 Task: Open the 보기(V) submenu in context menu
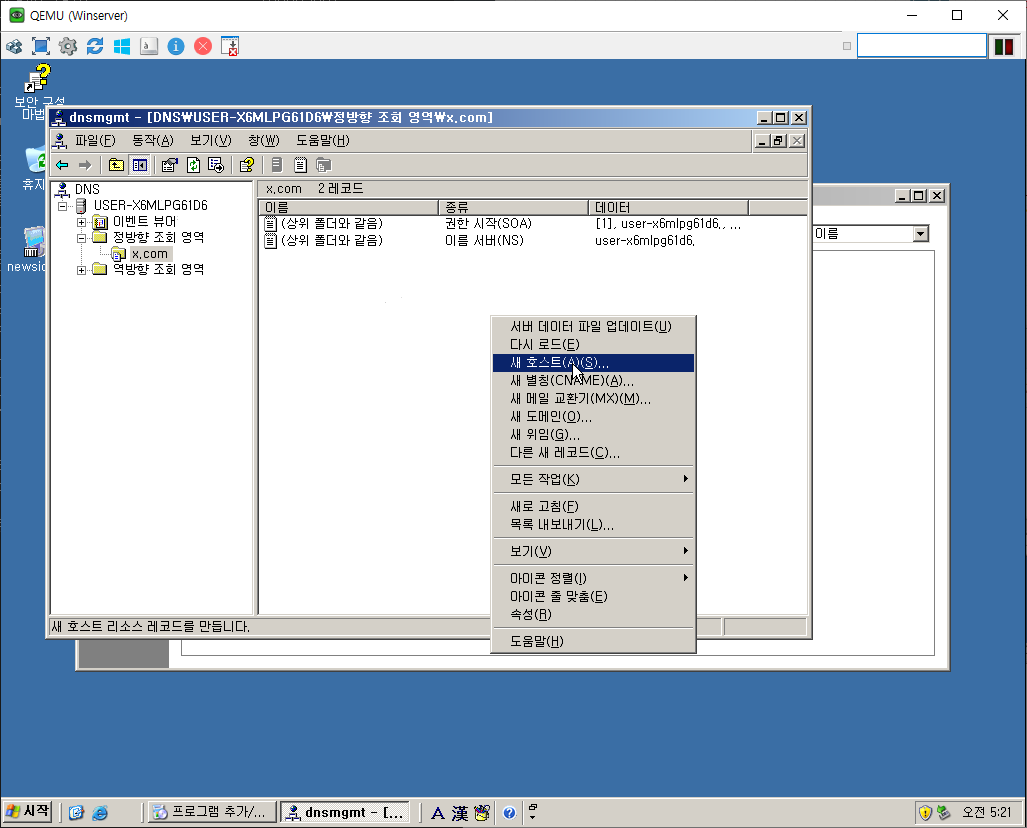click(x=593, y=552)
